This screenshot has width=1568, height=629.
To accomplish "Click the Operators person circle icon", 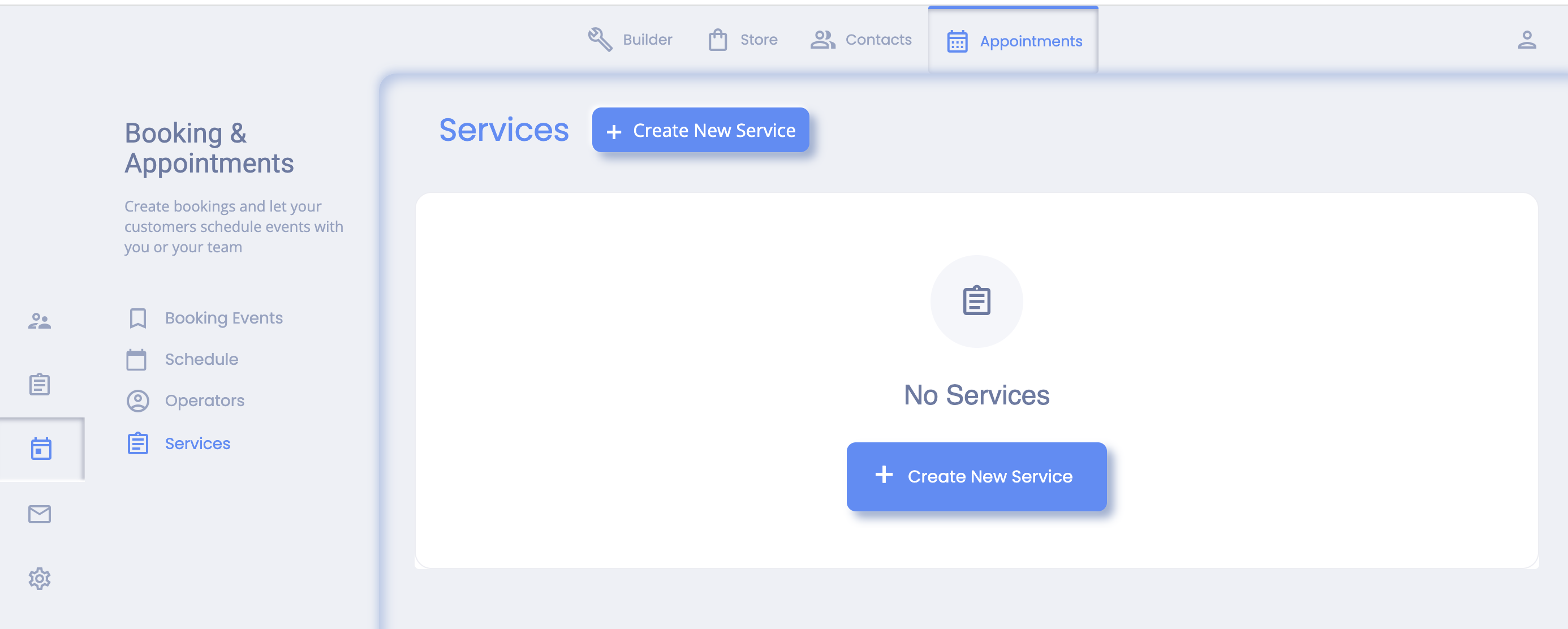I will tap(137, 400).
